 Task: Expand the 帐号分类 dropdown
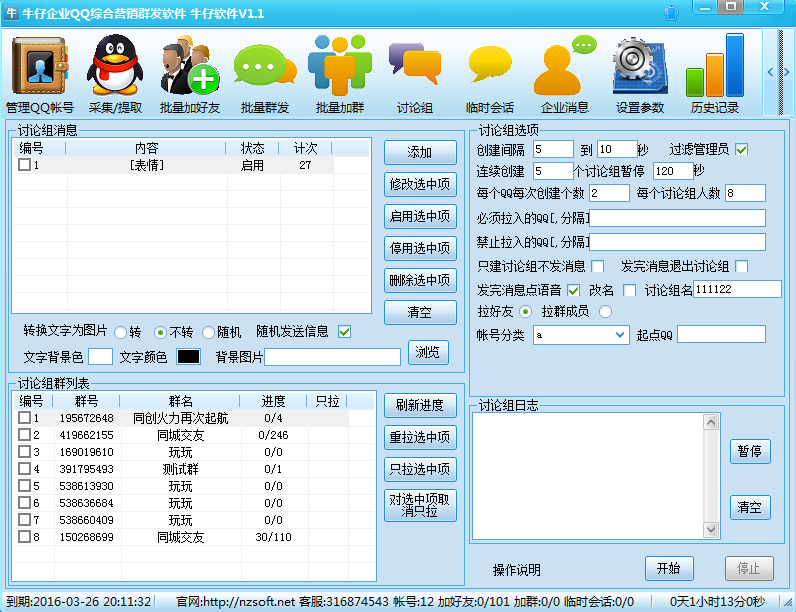pyautogui.click(x=620, y=335)
